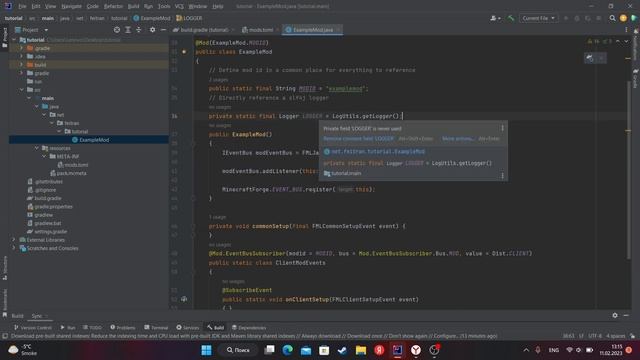Open Microsoft Edge from the taskbar

coord(288,350)
